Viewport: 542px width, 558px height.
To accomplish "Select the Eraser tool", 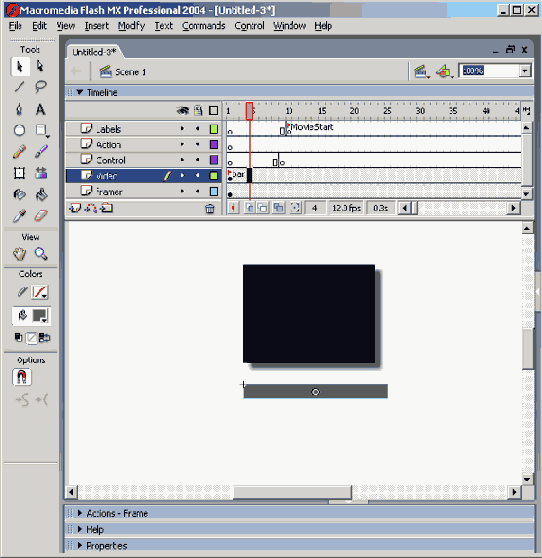I will (41, 216).
